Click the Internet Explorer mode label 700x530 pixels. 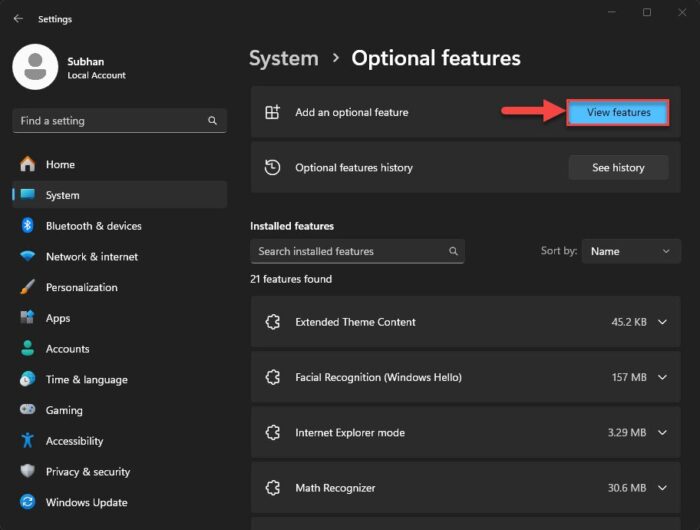click(350, 433)
